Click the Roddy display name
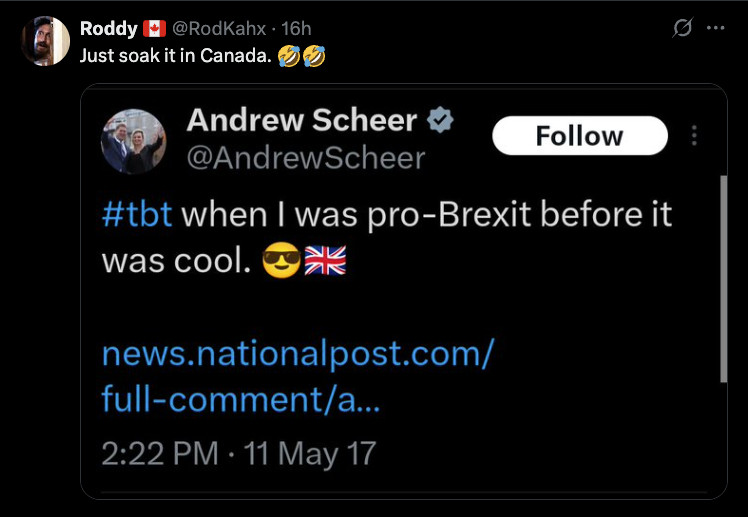 tap(108, 29)
